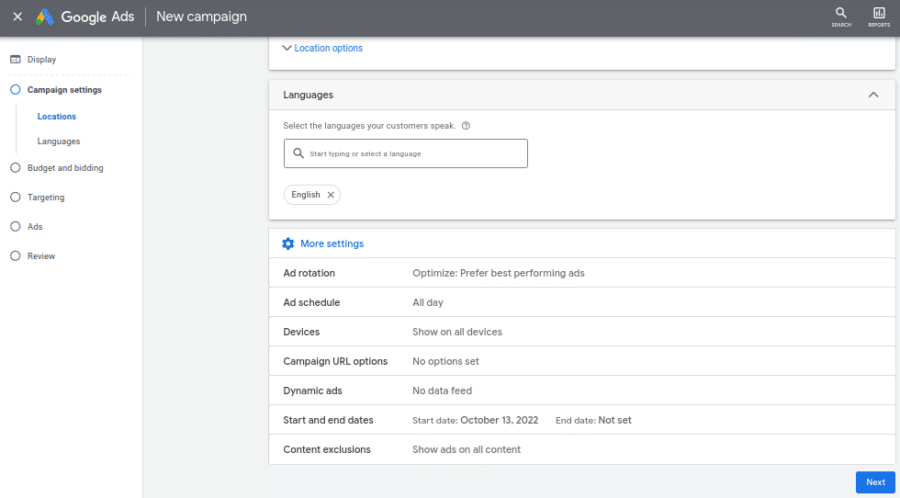Screen dimensions: 900x498
Task: Go to Locations sub-step in sidebar
Action: [56, 116]
